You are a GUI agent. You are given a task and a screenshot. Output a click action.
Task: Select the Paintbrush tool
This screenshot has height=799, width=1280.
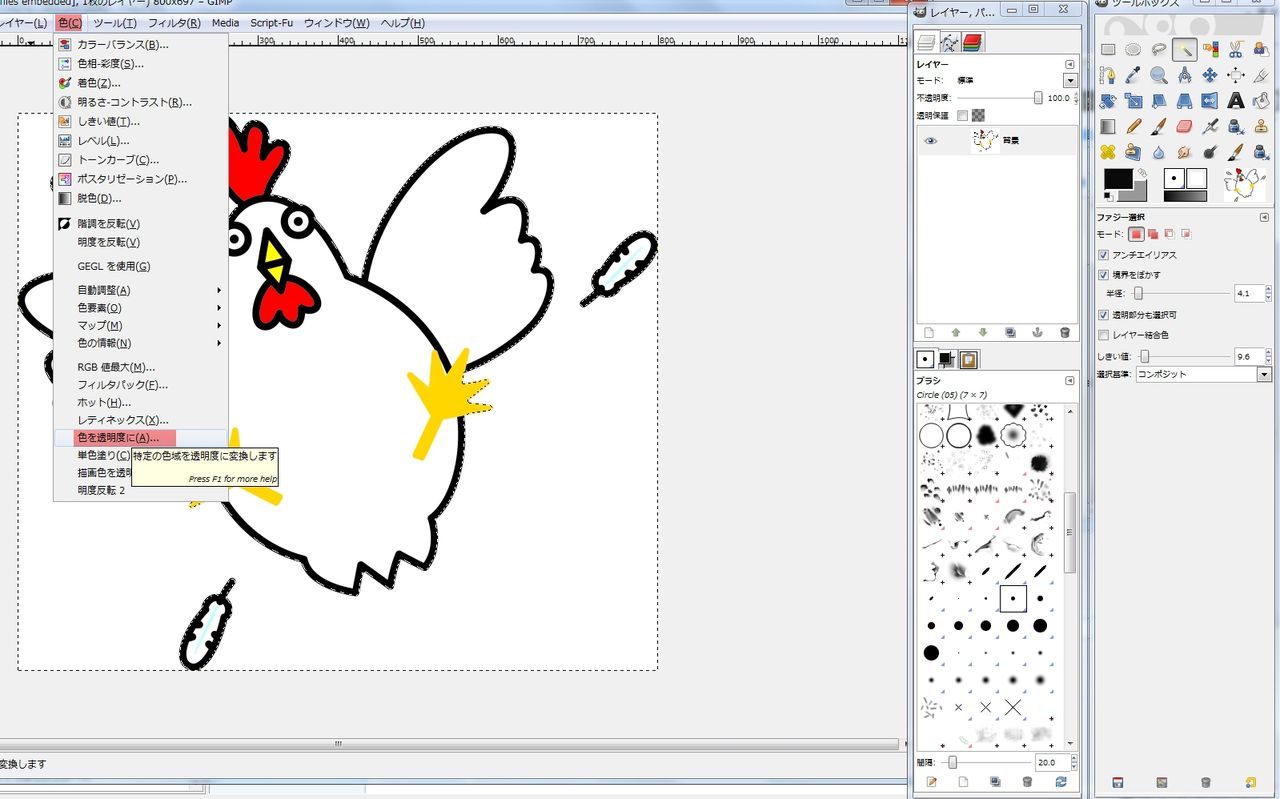coord(1159,127)
